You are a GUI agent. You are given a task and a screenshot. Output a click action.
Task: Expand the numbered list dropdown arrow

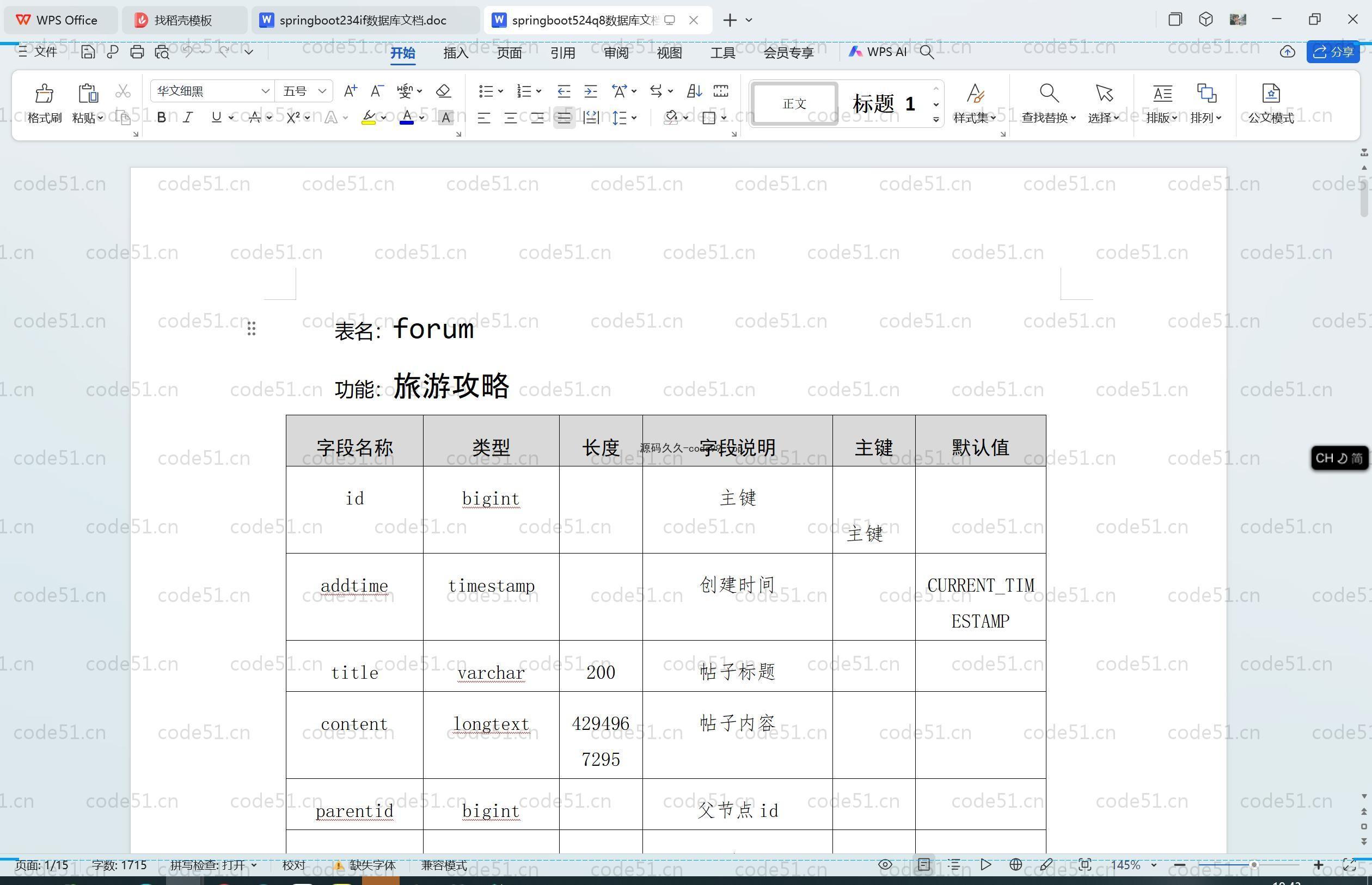(x=539, y=91)
